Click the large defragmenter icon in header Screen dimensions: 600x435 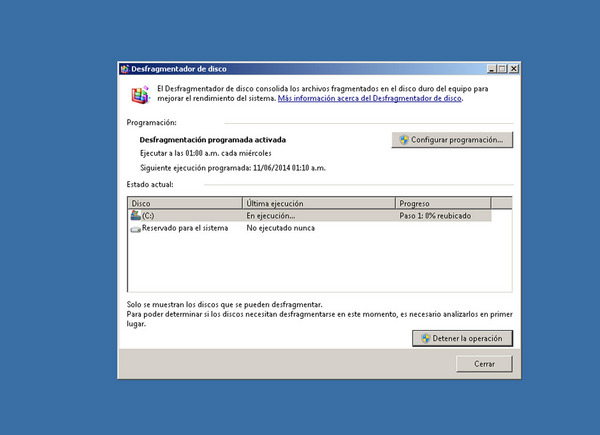pos(140,95)
